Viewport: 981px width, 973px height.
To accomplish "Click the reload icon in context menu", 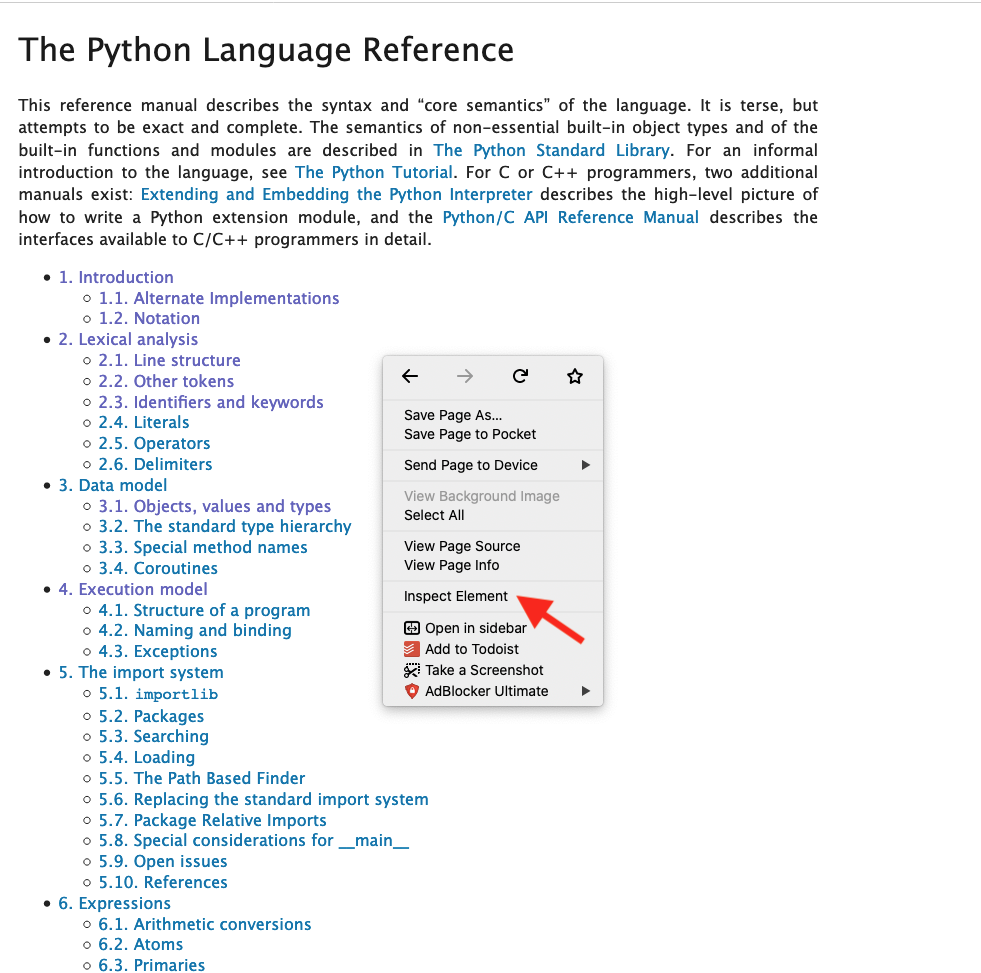I will pos(520,376).
